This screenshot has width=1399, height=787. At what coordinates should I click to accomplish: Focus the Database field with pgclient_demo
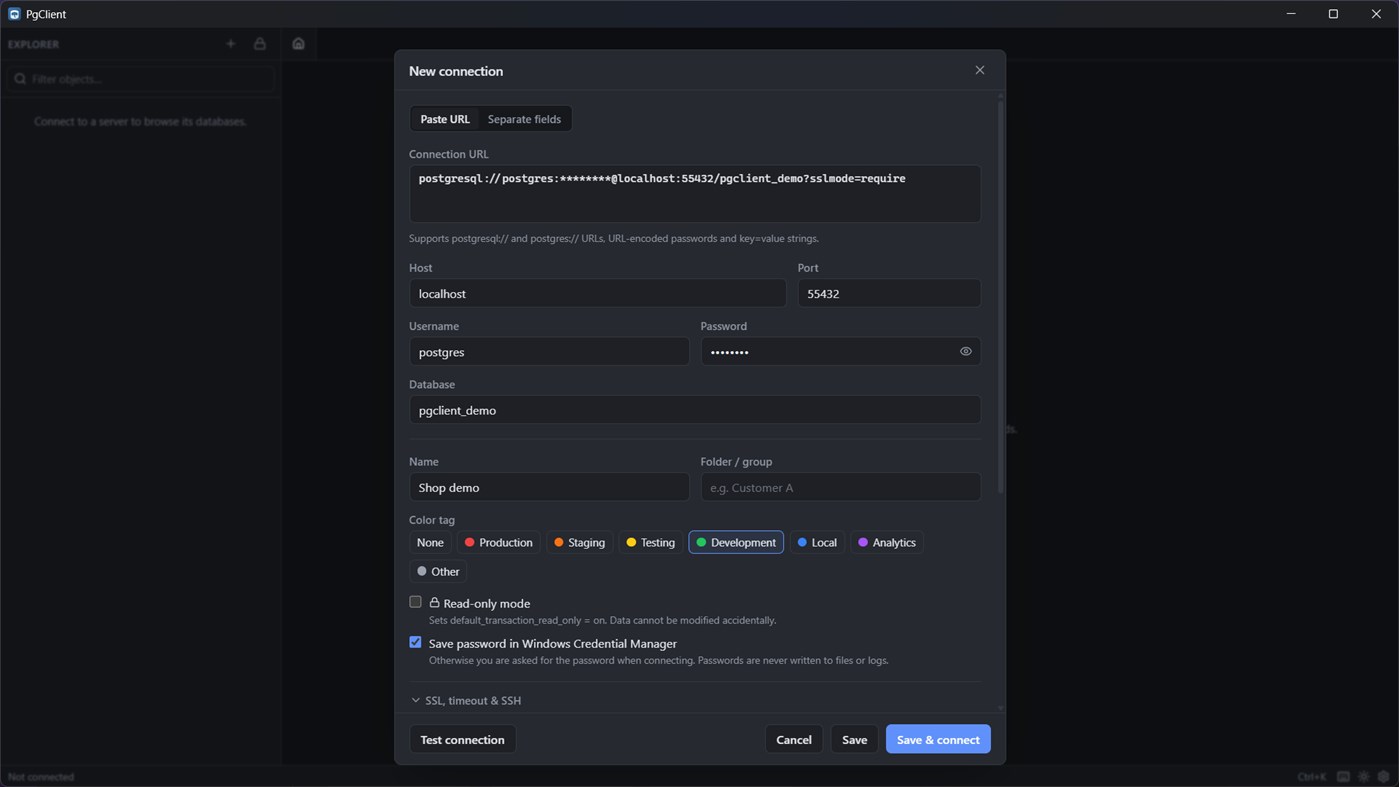[x=695, y=410]
